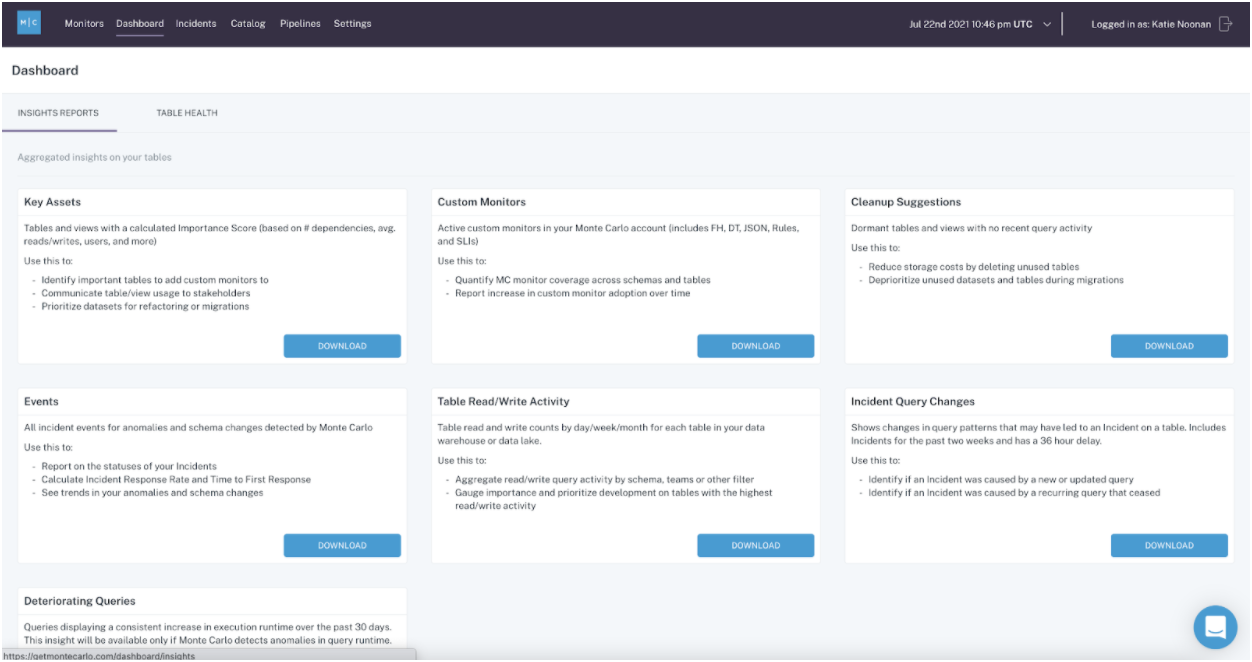Screen dimensions: 1252x662
Task: Click the Table Read/Write Activity card title
Action: 504,401
